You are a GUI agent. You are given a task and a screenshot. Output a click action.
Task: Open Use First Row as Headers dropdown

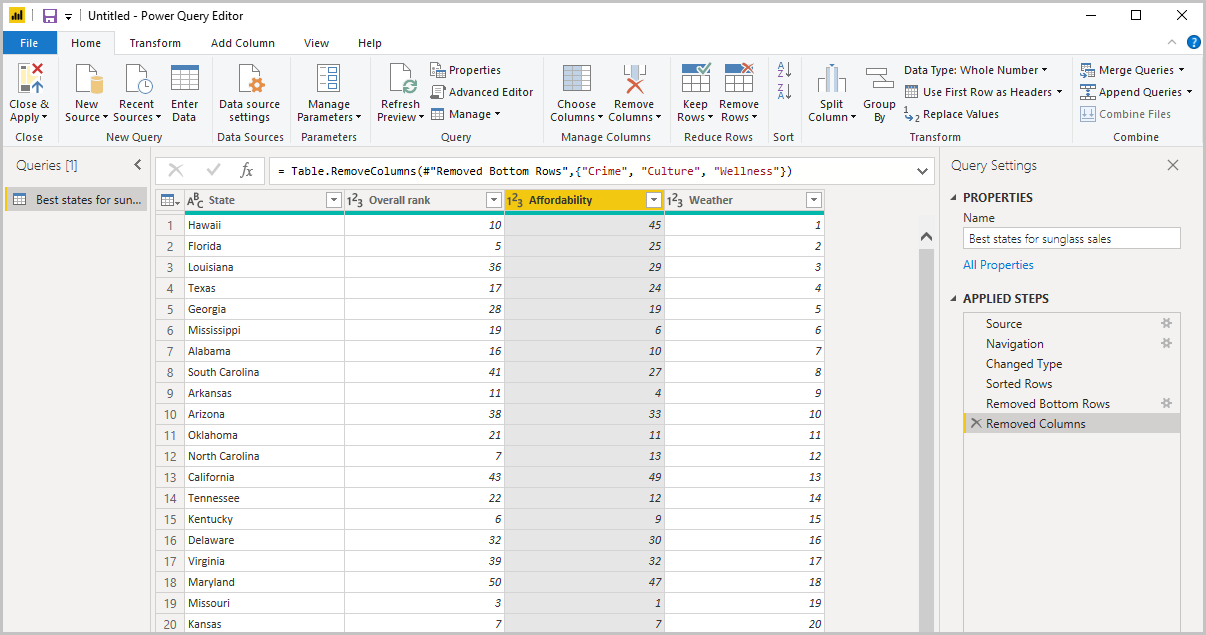(x=984, y=92)
